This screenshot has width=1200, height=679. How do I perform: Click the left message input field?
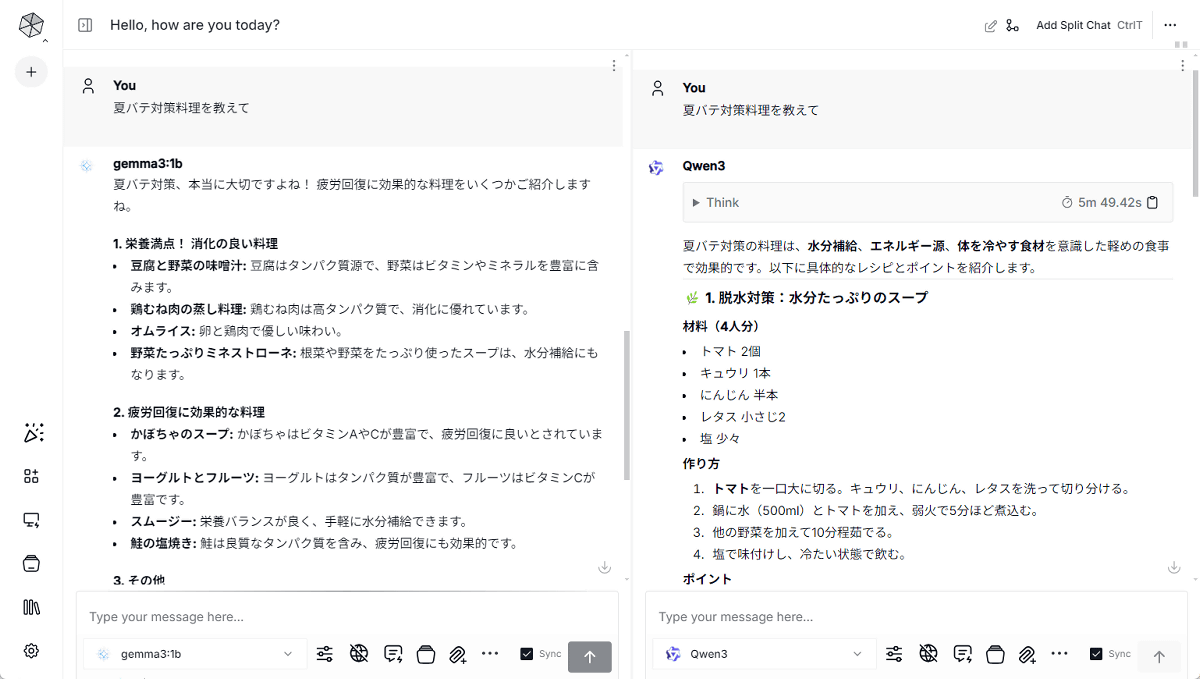pos(347,617)
